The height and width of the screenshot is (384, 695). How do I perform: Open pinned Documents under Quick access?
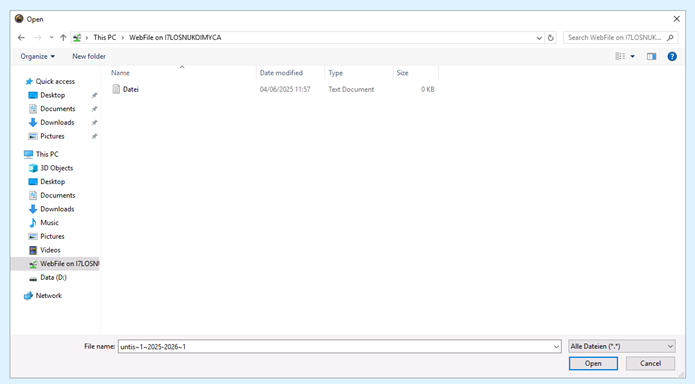tap(58, 109)
